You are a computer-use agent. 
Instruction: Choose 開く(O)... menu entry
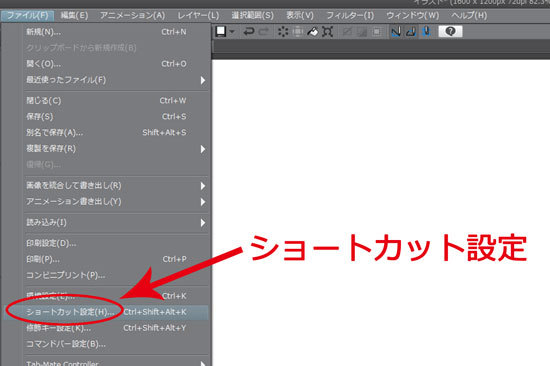click(x=107, y=64)
